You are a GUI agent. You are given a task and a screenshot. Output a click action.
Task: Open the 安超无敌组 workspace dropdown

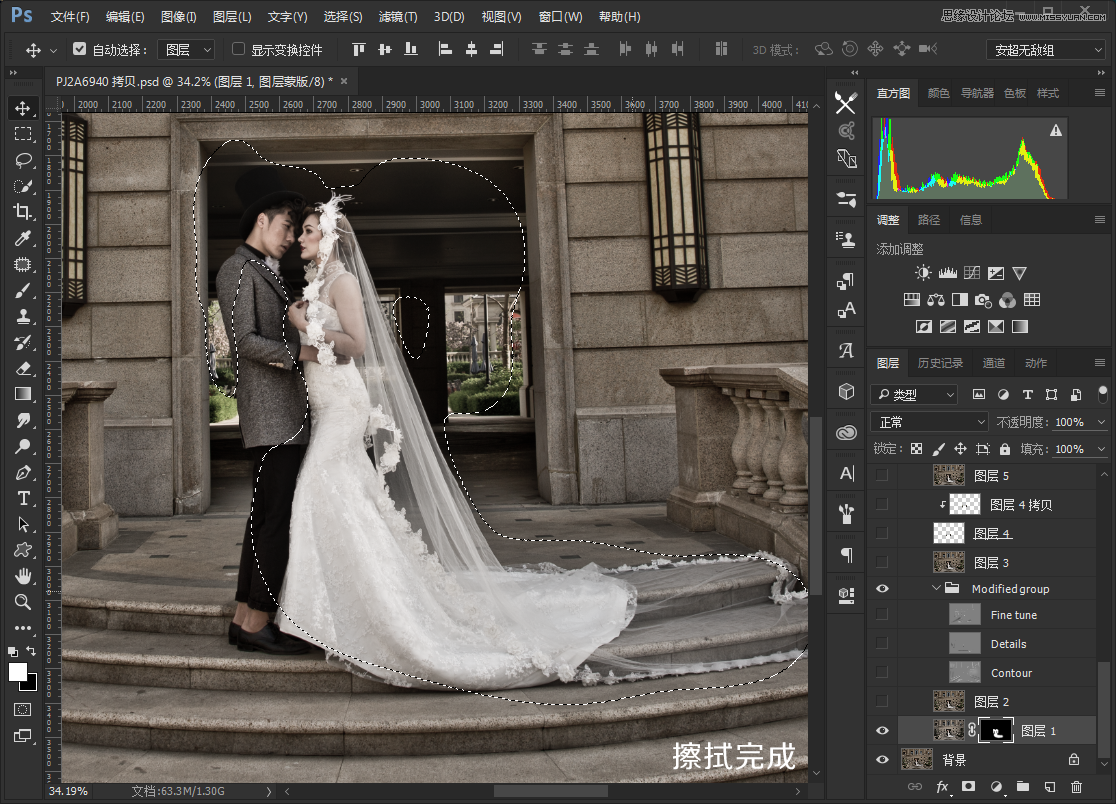point(1043,49)
